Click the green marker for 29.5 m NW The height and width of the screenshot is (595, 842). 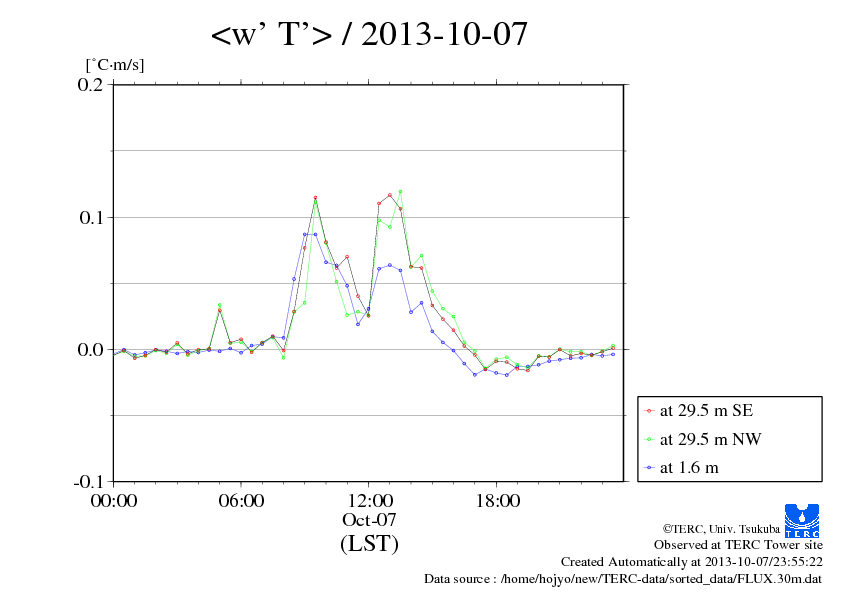[x=649, y=438]
